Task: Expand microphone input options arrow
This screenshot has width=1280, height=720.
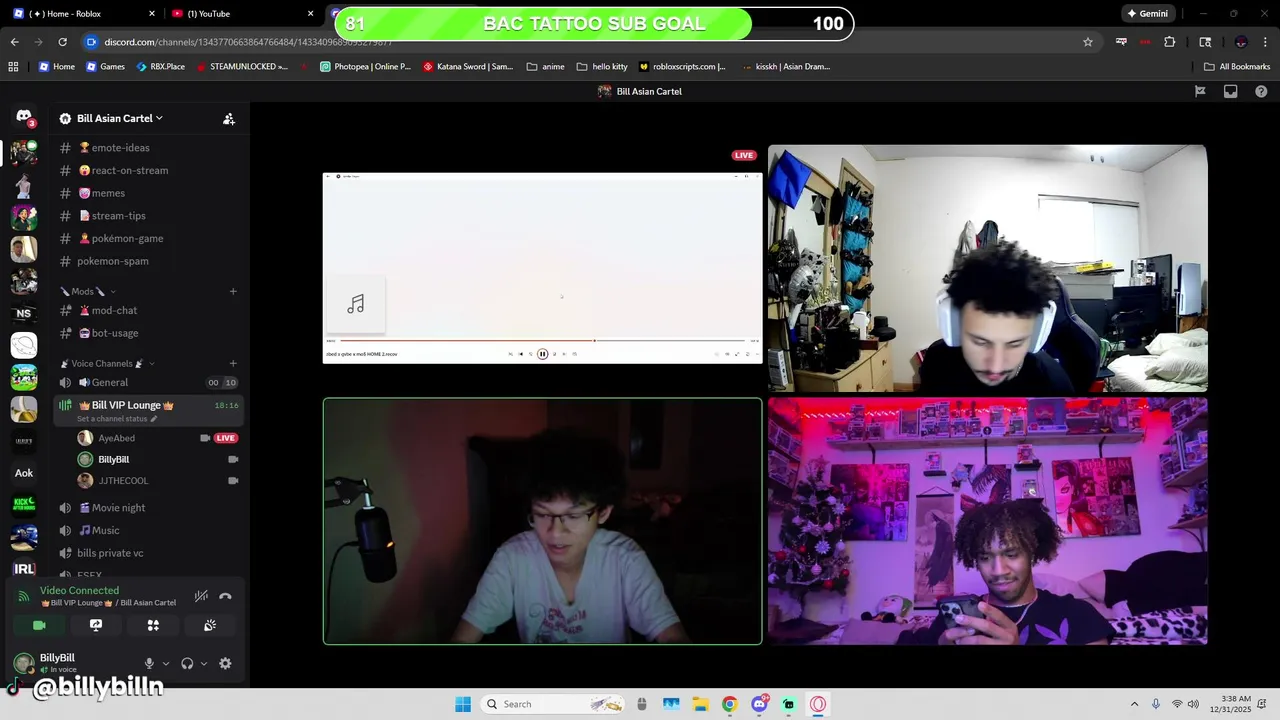Action: tap(166, 663)
